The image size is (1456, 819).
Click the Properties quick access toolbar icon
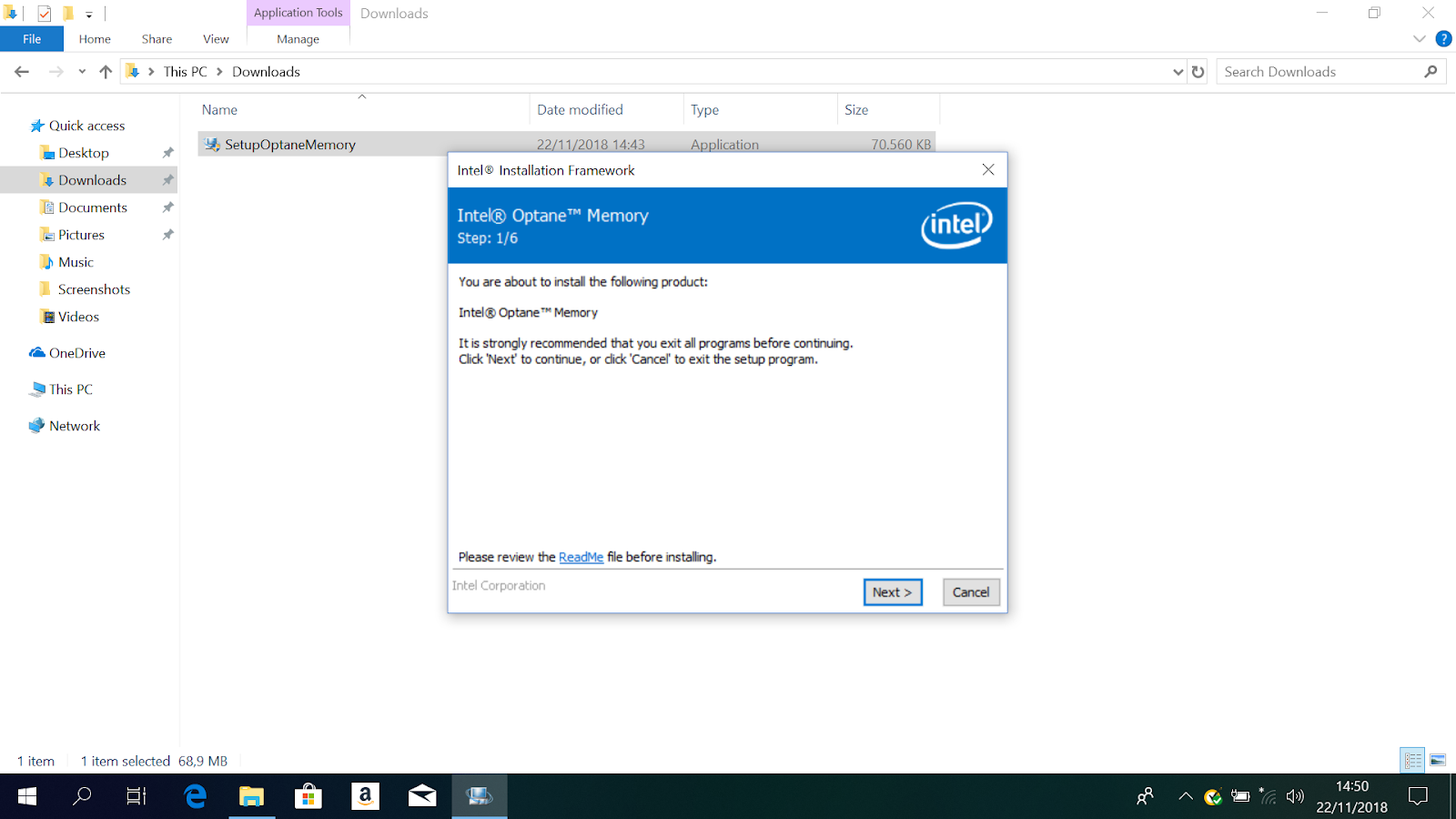click(x=44, y=14)
